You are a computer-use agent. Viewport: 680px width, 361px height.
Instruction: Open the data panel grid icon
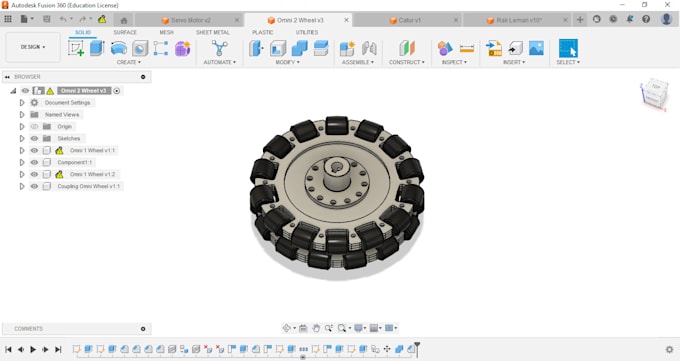click(x=8, y=19)
